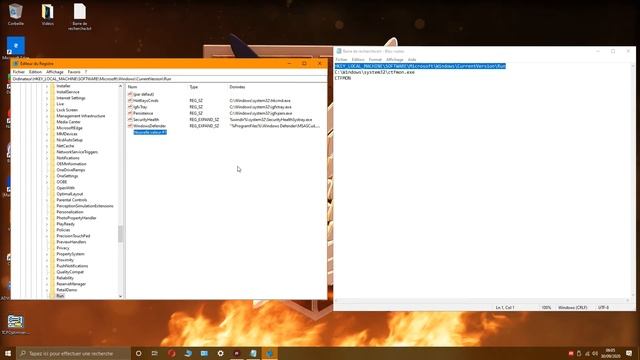Expand the Installer registry key
The image size is (640, 360).
point(47,86)
